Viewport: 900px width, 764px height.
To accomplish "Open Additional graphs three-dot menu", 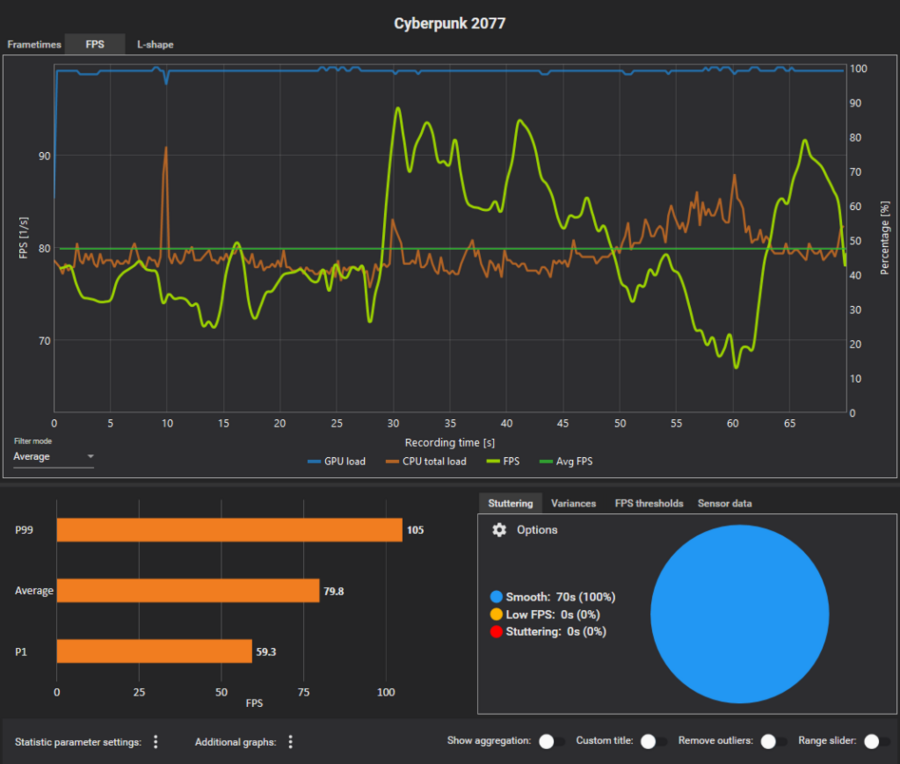I will tap(290, 742).
